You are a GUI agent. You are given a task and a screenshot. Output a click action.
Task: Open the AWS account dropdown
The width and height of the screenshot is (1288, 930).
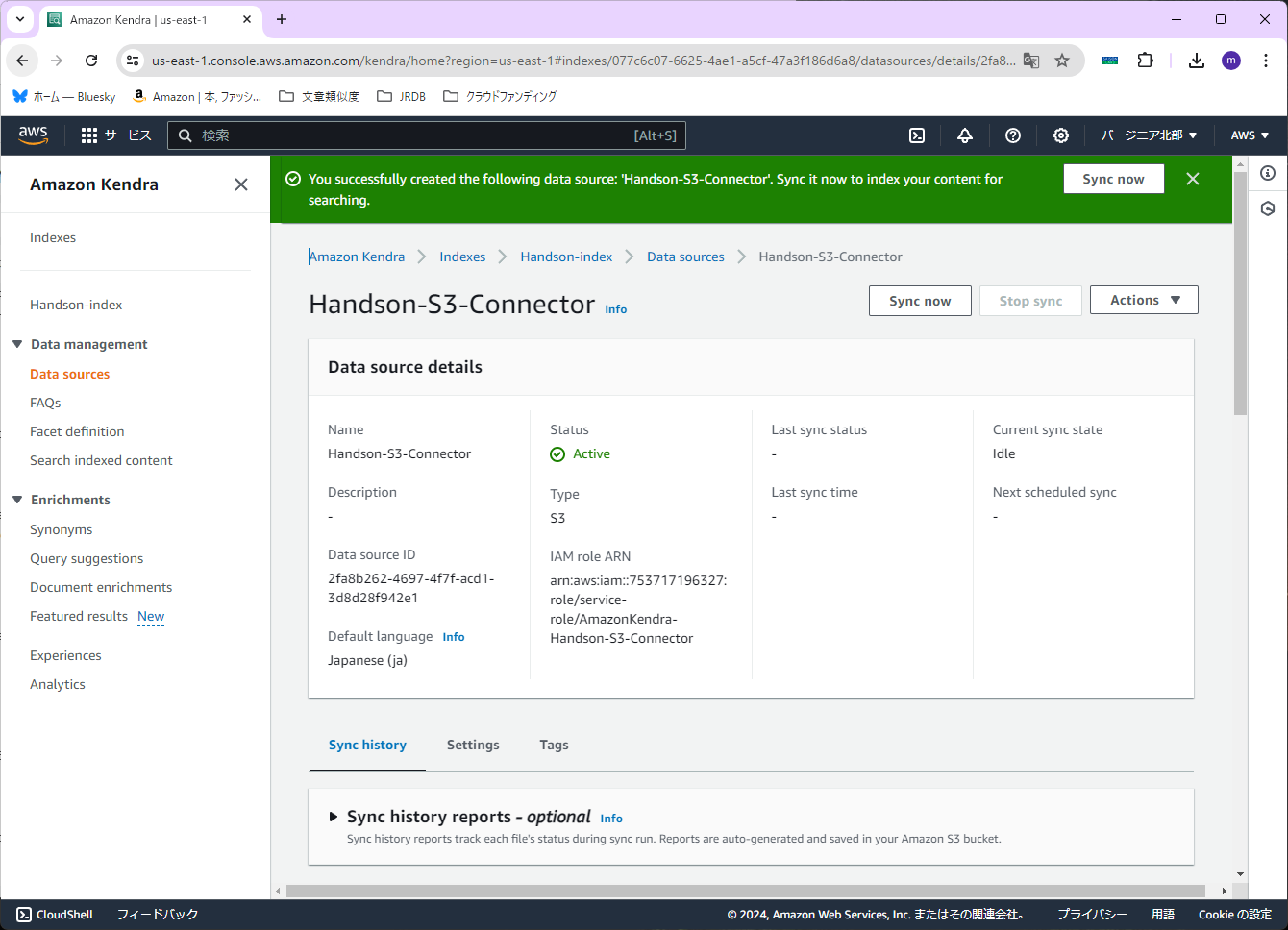pos(1250,135)
